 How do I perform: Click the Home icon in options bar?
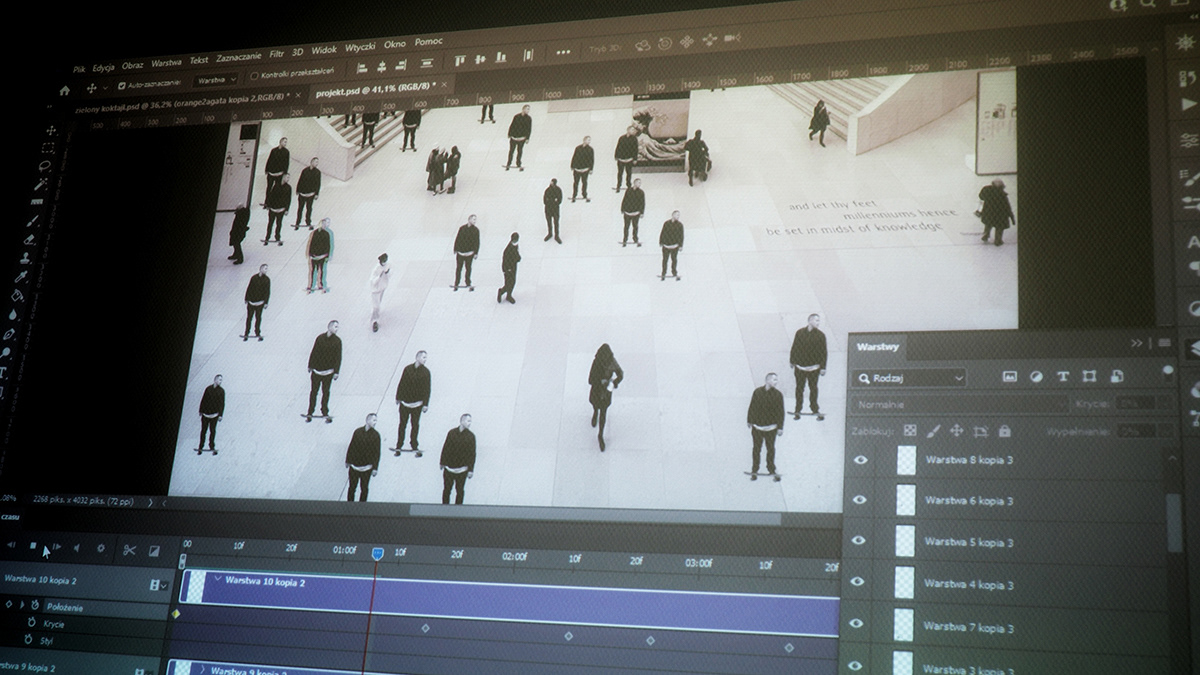click(x=64, y=91)
